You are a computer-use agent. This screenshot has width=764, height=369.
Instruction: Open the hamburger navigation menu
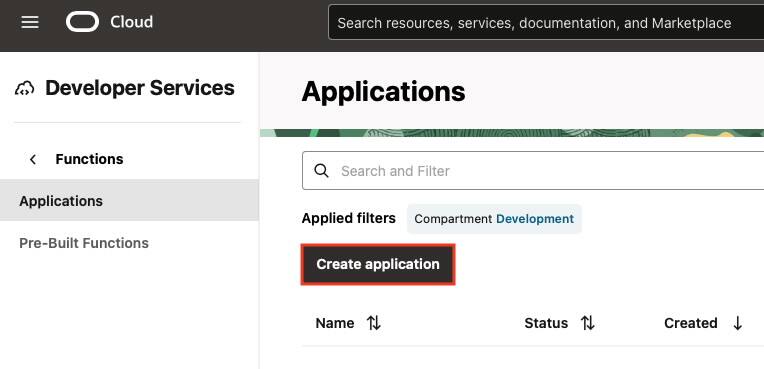click(30, 22)
